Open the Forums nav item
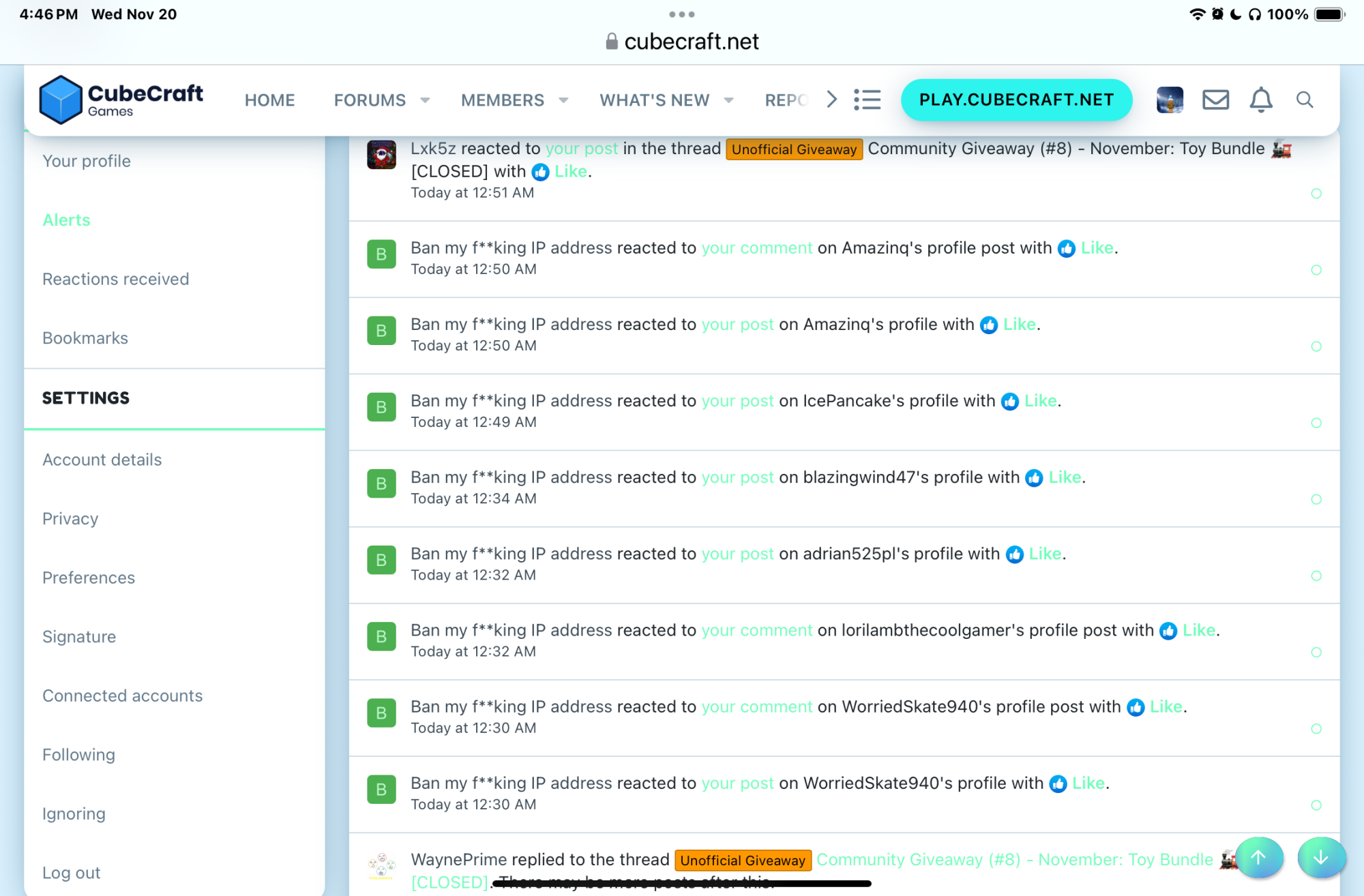 click(370, 100)
